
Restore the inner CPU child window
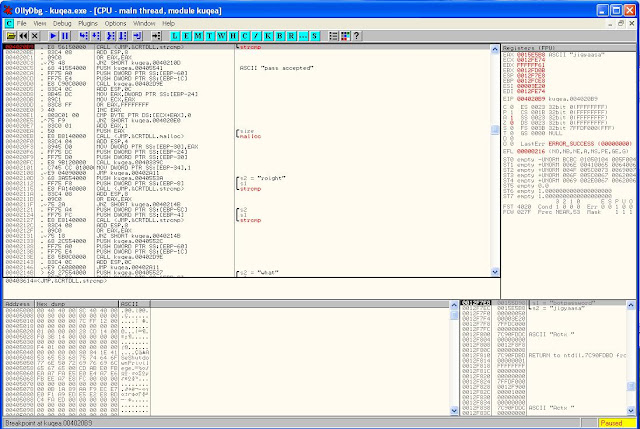[621, 24]
